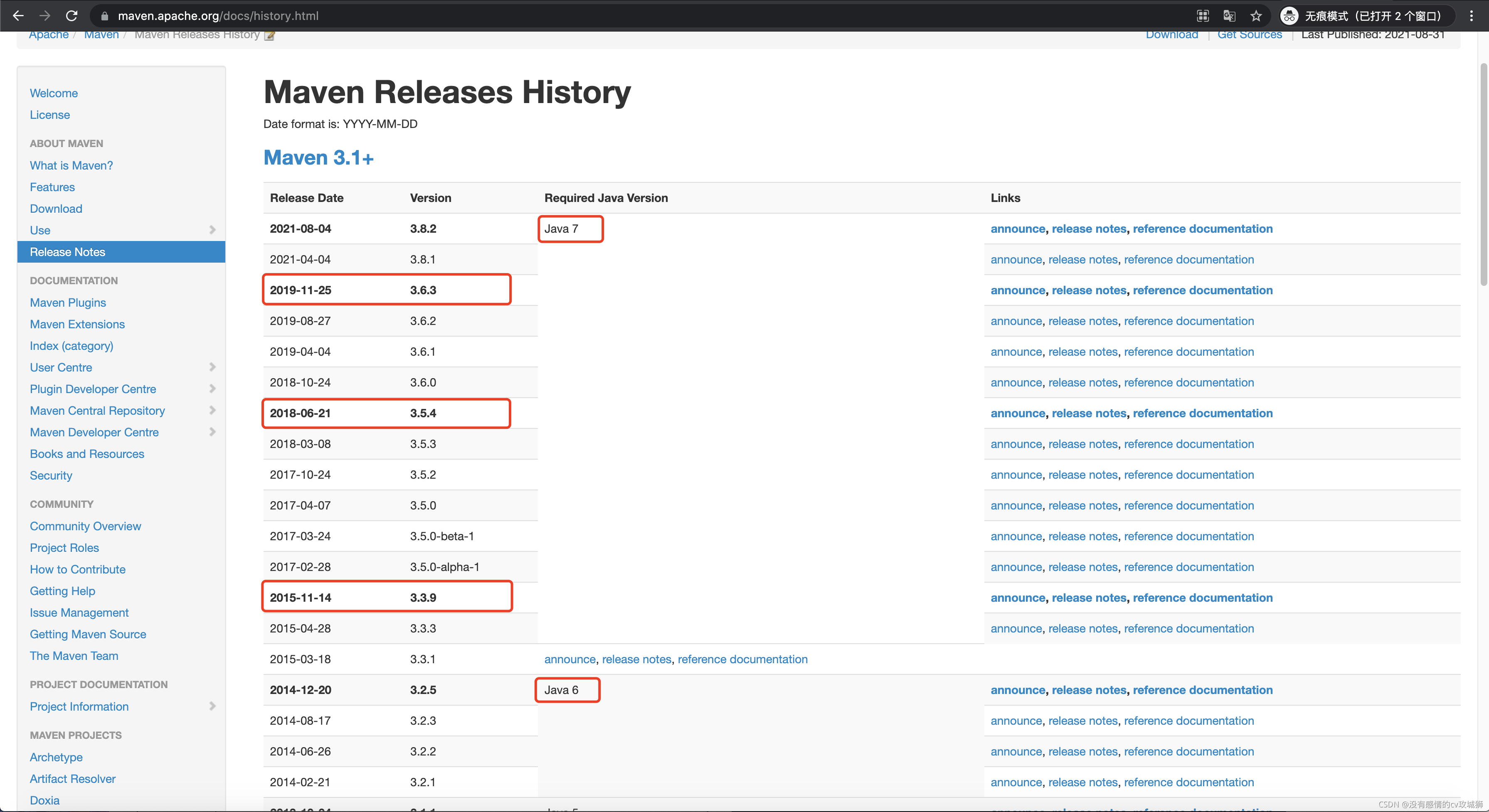Image resolution: width=1489 pixels, height=812 pixels.
Task: Click the incognito profile icon
Action: click(1289, 16)
